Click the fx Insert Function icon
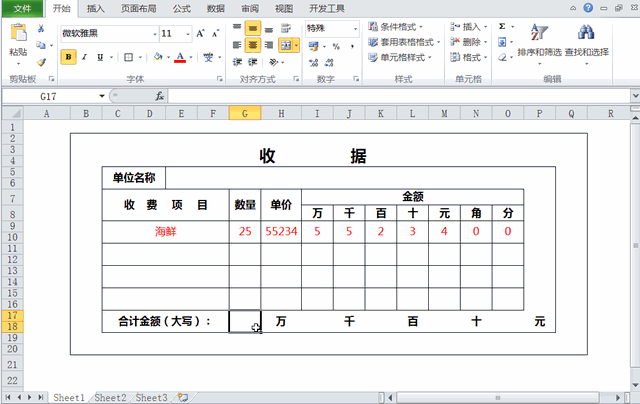The image size is (640, 404). pyautogui.click(x=159, y=96)
